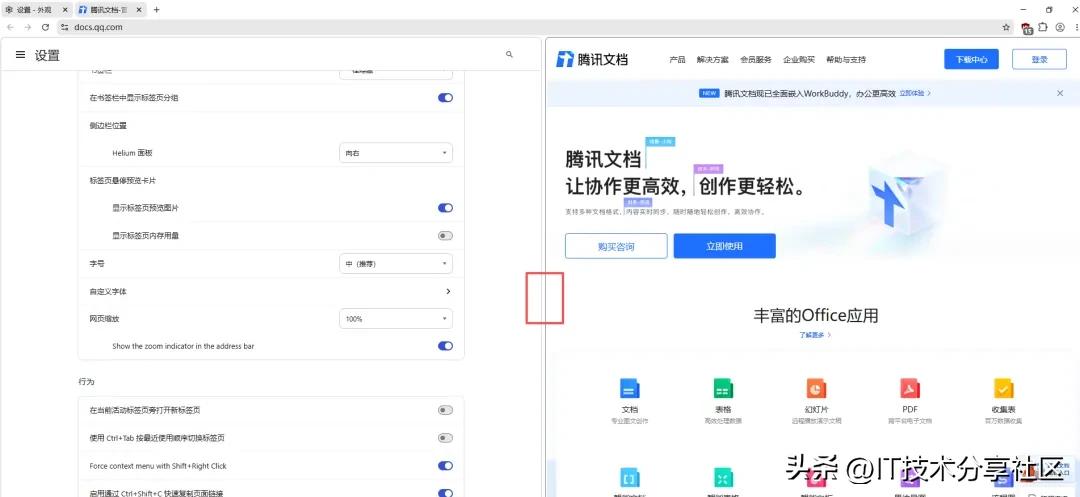Viewport: 1080px width, 497px height.
Task: Click the 行为 section heading
Action: (86, 381)
